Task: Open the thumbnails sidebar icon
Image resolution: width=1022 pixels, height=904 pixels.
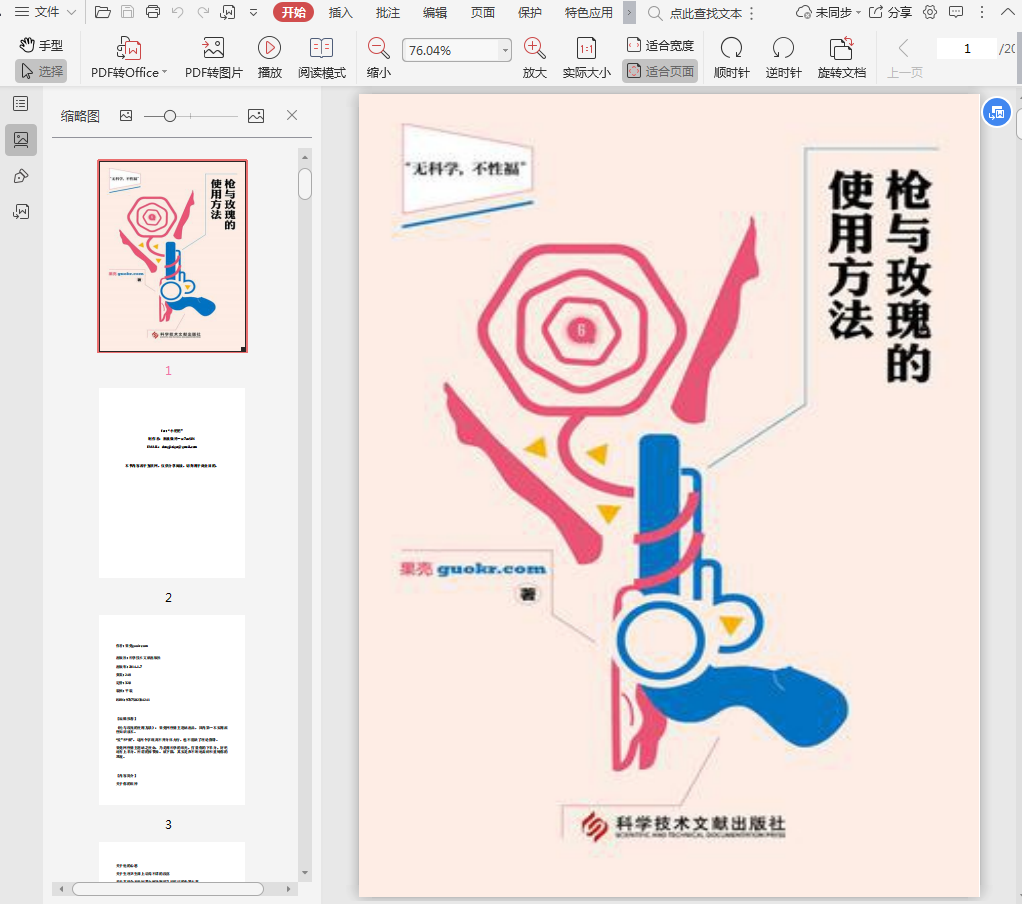Action: click(x=21, y=139)
